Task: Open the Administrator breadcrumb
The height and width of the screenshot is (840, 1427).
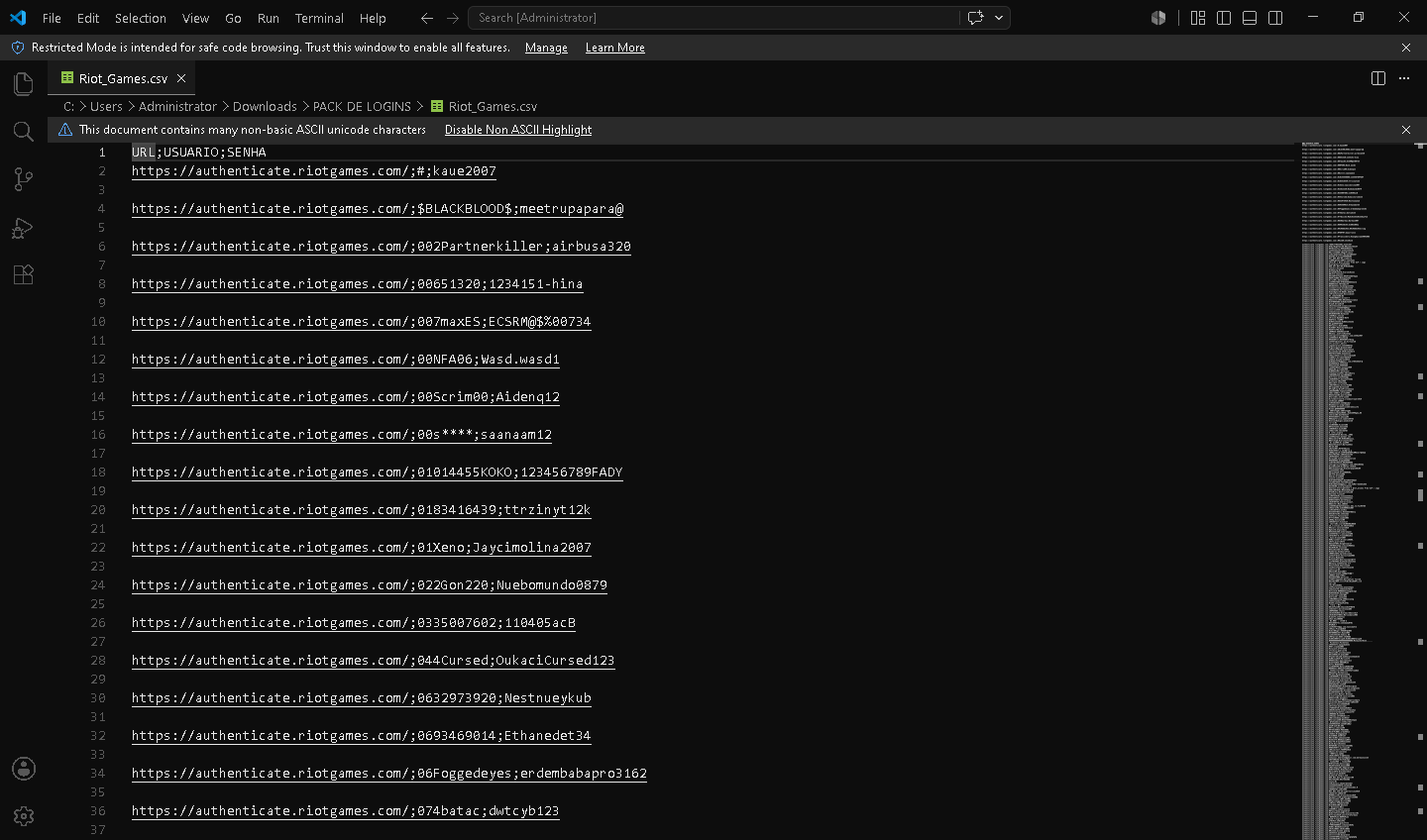Action: (x=177, y=106)
